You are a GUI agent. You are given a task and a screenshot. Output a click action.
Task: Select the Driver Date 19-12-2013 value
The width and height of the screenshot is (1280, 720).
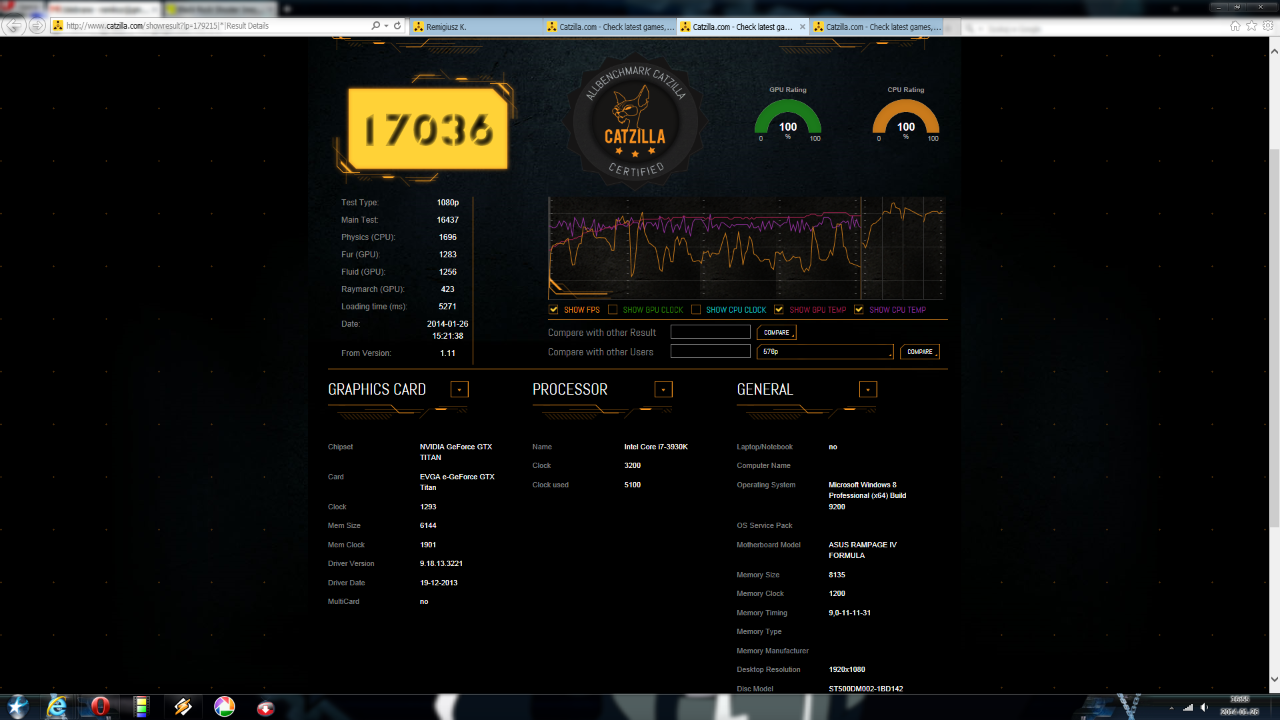click(x=439, y=583)
